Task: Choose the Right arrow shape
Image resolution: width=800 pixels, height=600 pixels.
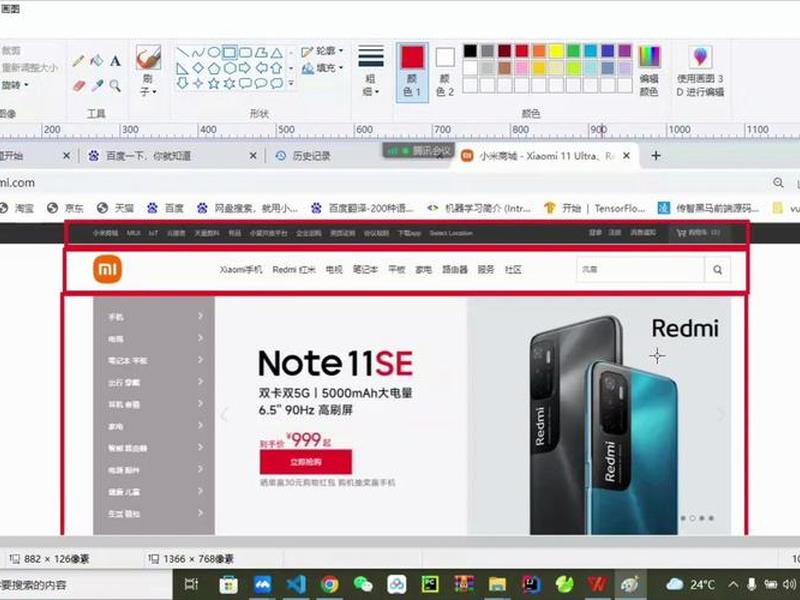Action: pyautogui.click(x=245, y=68)
